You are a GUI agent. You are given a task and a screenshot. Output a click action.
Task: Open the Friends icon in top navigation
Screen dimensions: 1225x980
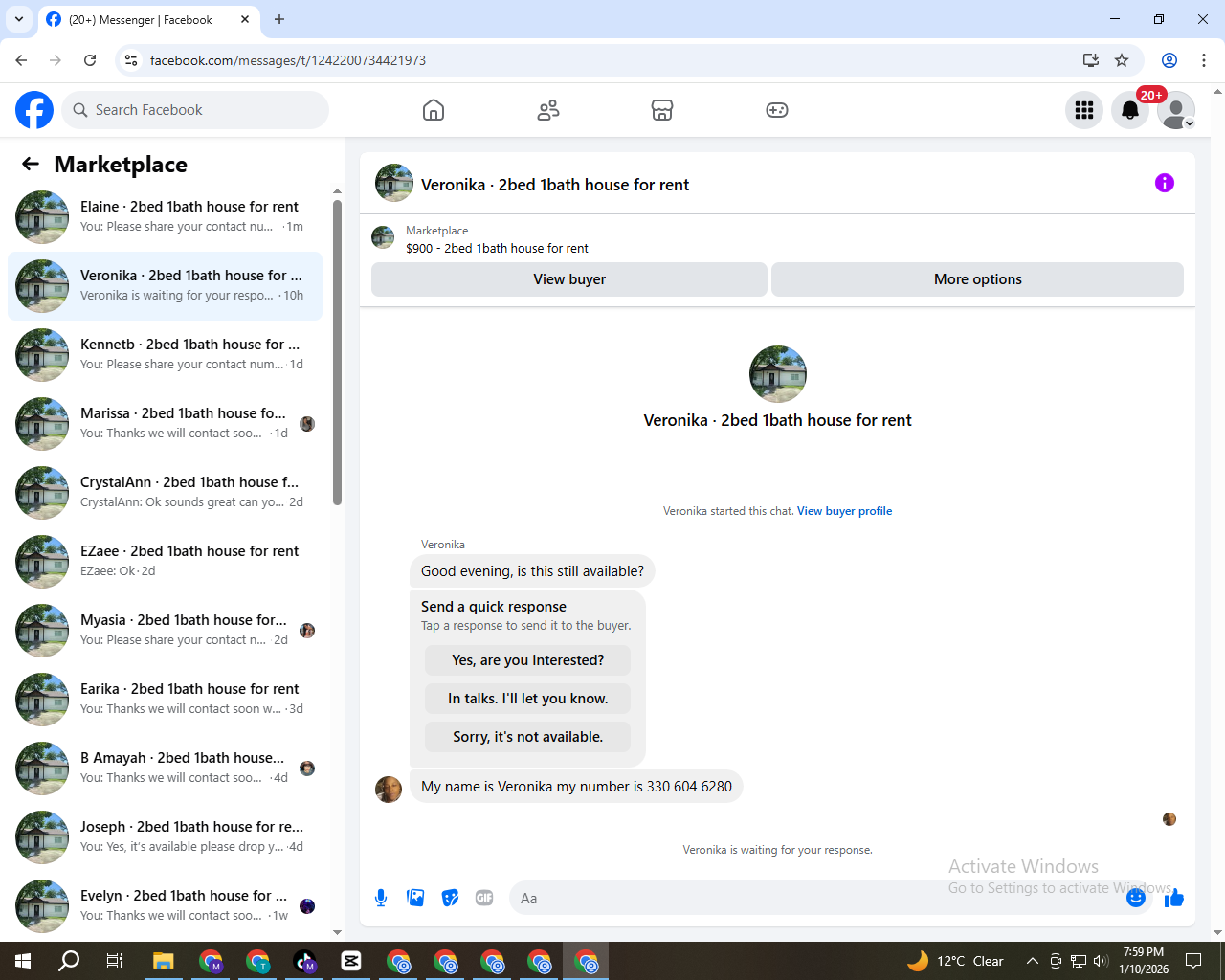548,110
